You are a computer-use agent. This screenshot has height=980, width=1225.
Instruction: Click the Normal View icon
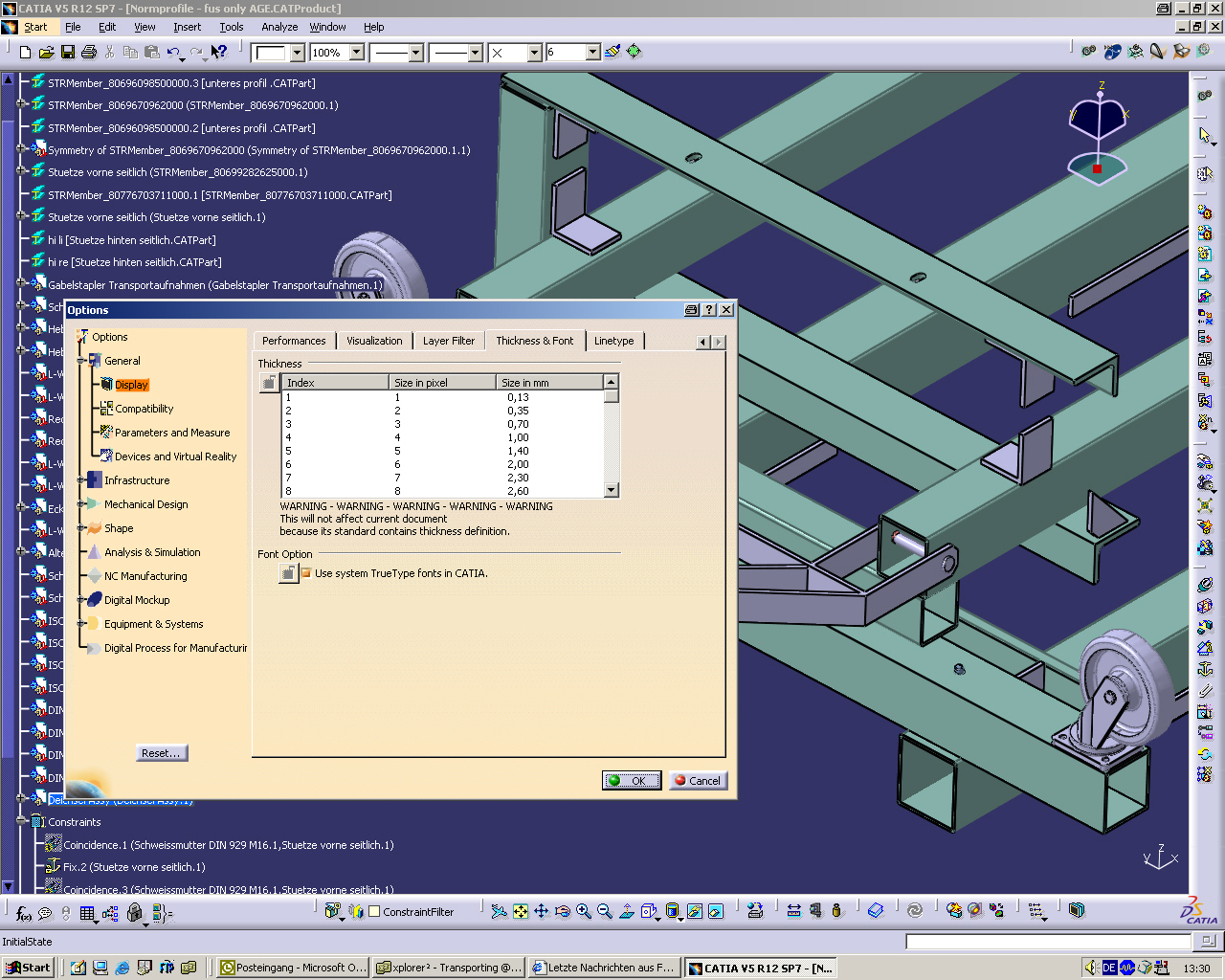click(x=627, y=911)
